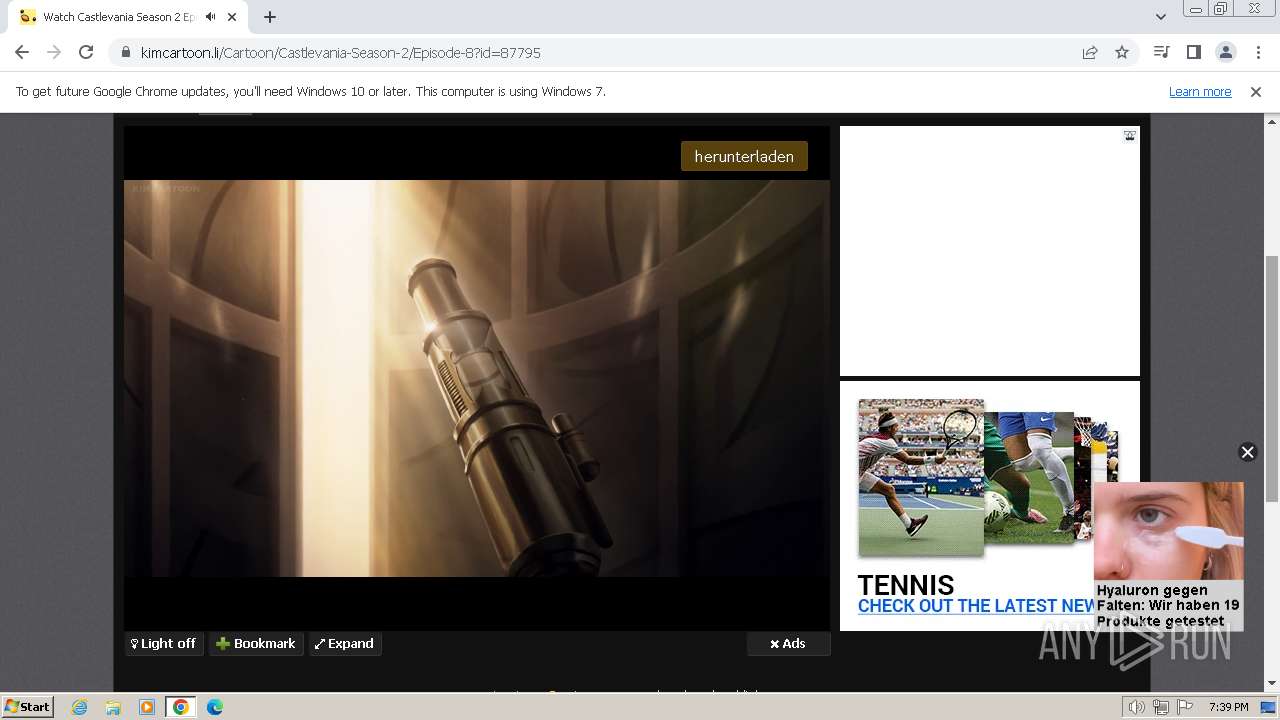Click ad info icon on top banner
1280x720 pixels.
click(x=1129, y=135)
